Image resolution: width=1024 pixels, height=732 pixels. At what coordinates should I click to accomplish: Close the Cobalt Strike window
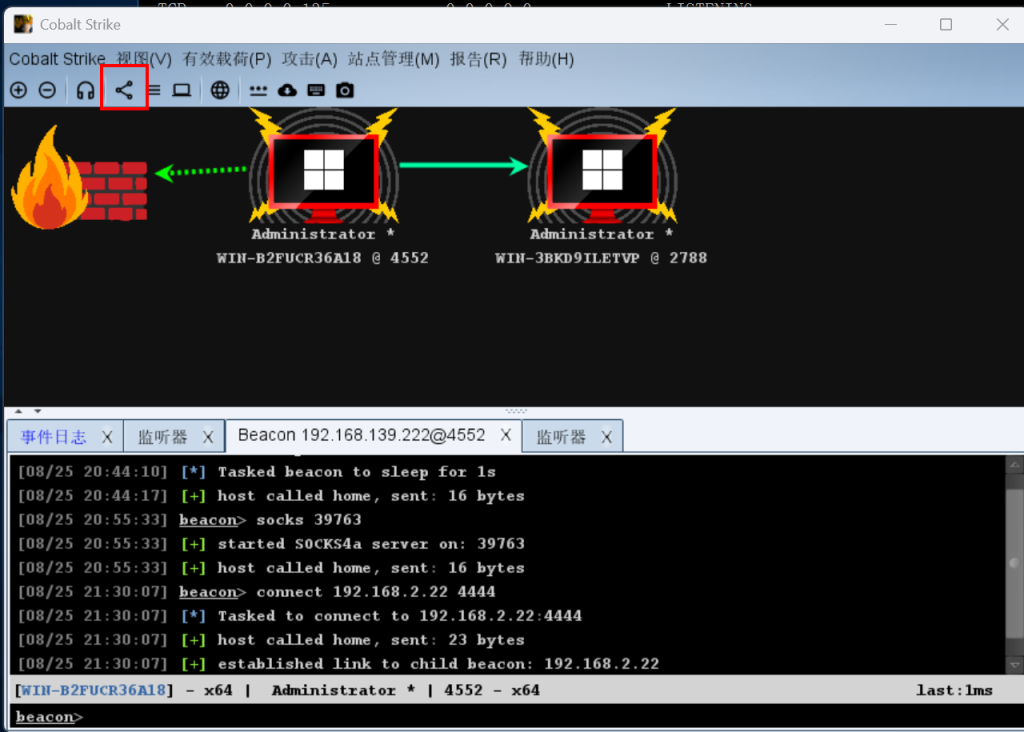coord(1002,24)
